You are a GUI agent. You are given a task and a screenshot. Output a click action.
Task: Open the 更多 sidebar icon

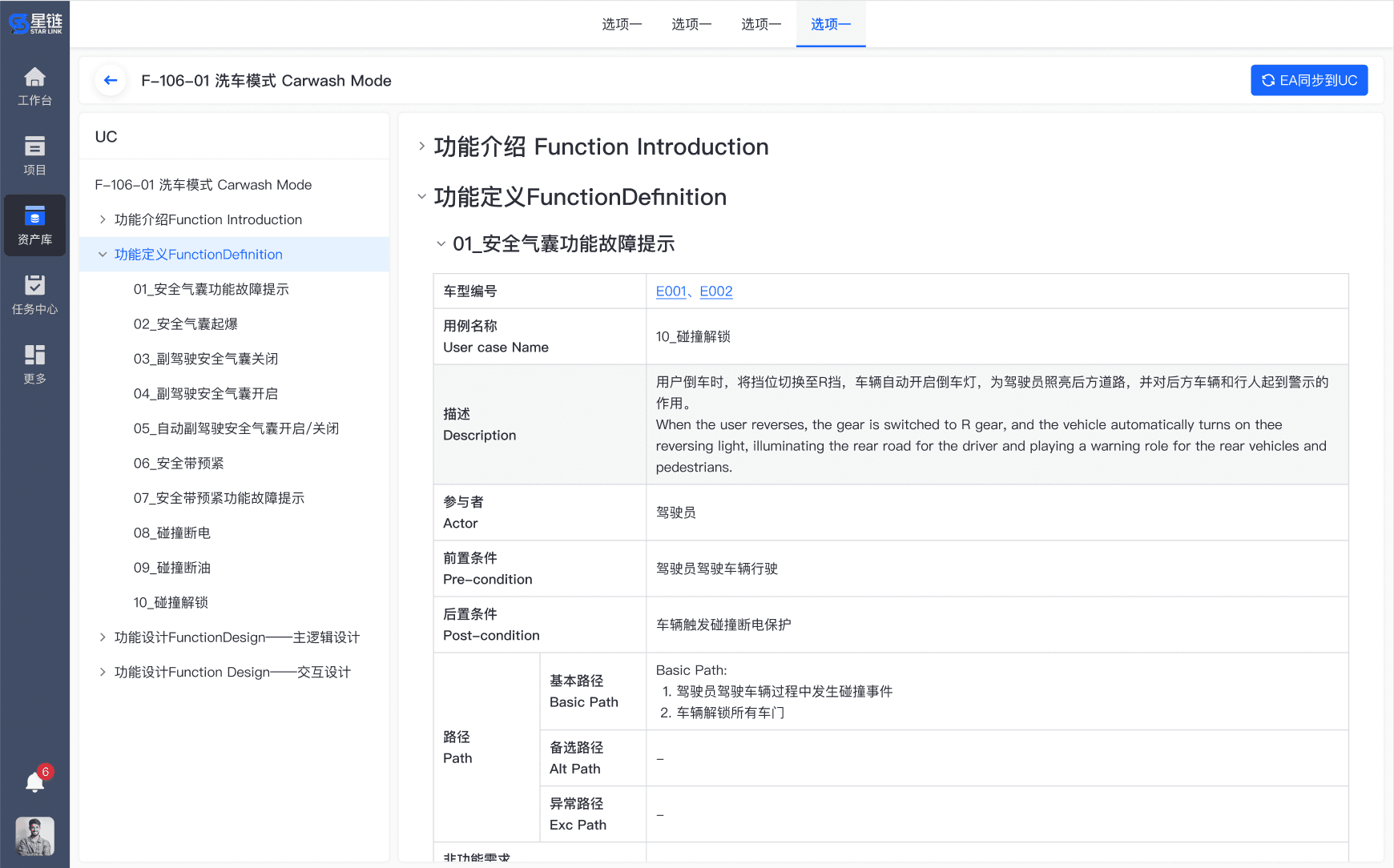coord(34,364)
